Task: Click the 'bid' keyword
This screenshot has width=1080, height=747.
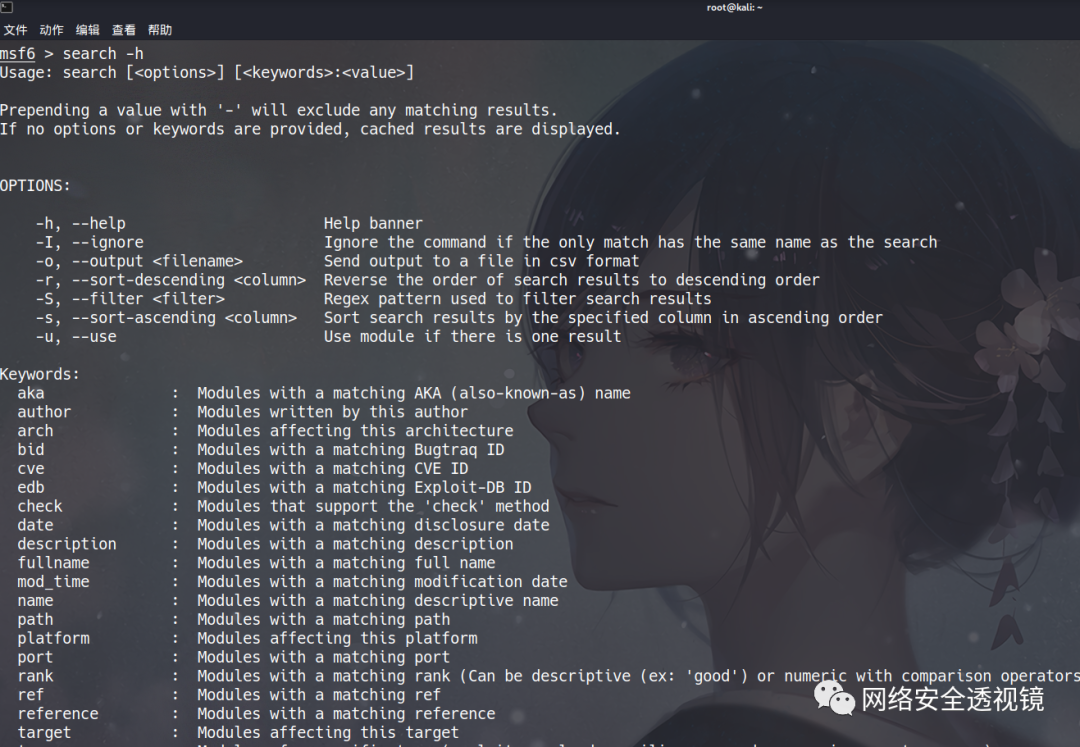Action: [x=31, y=450]
